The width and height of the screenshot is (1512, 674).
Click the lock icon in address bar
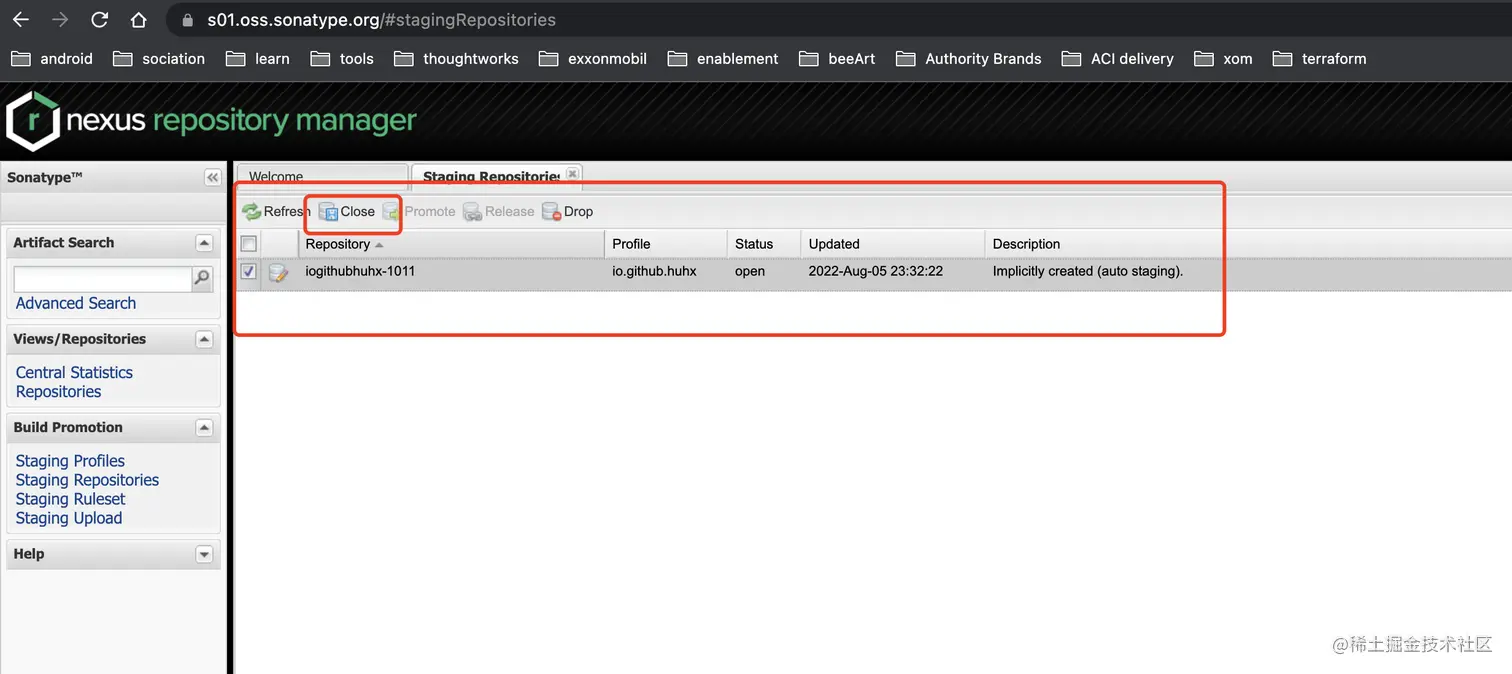coord(187,20)
